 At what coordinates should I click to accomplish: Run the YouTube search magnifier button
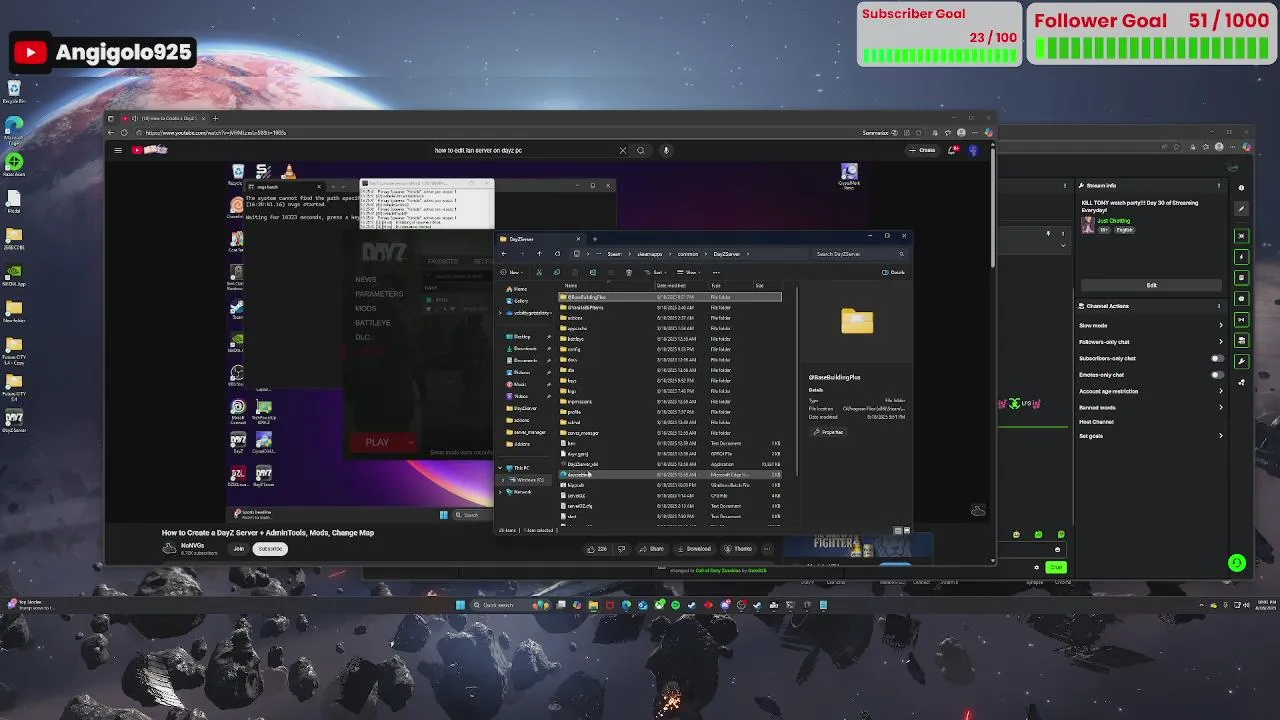tap(641, 150)
